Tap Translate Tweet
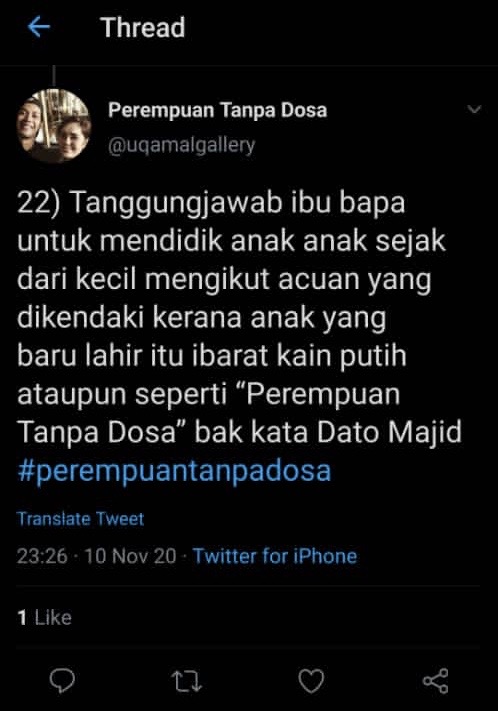The width and height of the screenshot is (498, 711). pos(80,519)
